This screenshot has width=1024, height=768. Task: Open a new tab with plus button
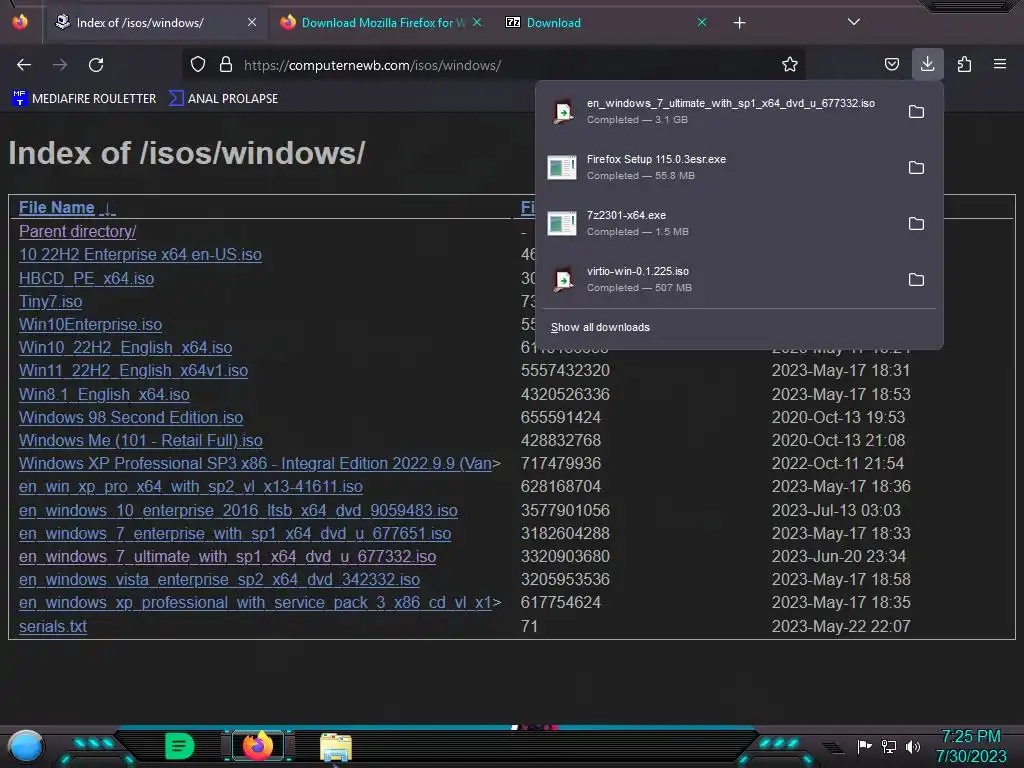(739, 23)
